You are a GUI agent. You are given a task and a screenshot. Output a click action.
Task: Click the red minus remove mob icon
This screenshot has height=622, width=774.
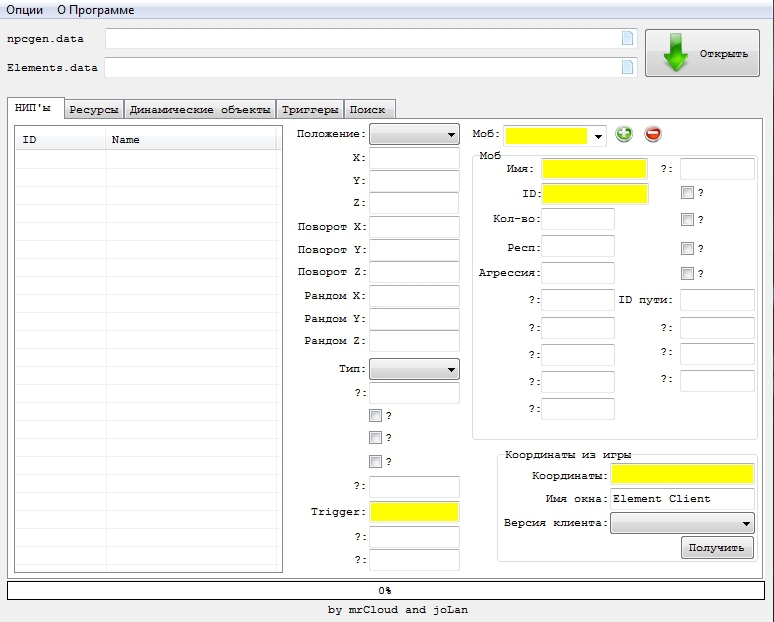point(653,134)
